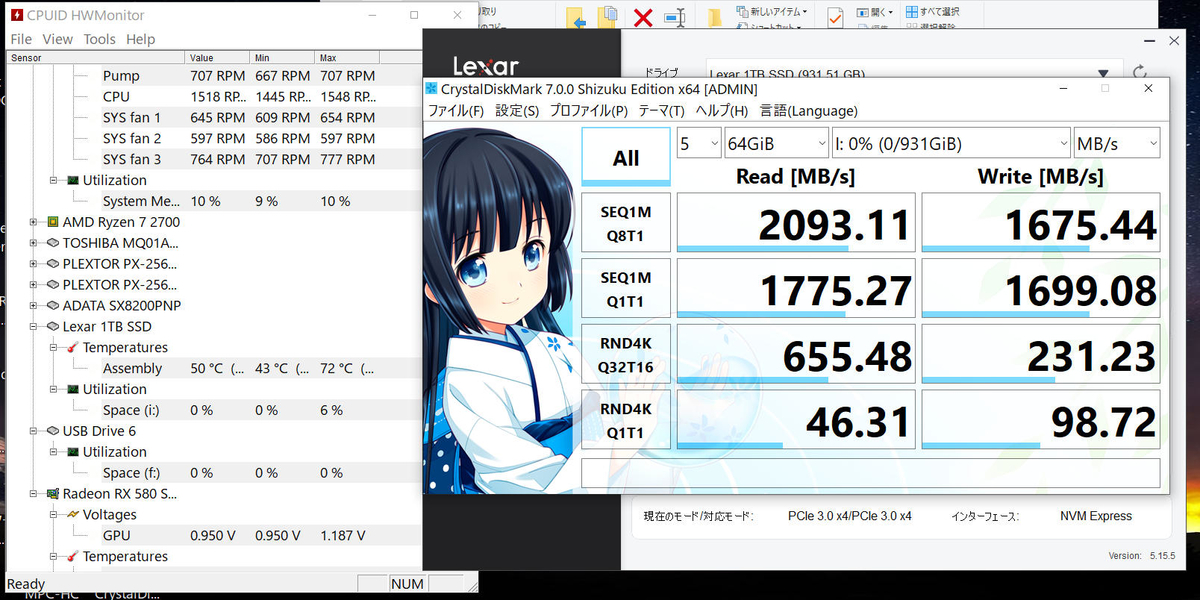
Task: Expand the TOSHIBA MQ01A node
Action: 35,243
